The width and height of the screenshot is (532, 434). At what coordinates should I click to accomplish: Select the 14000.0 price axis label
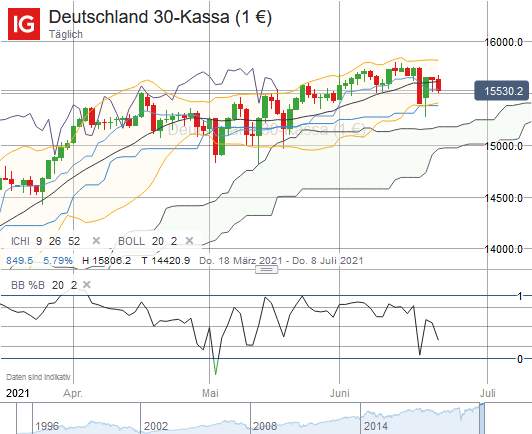(504, 249)
